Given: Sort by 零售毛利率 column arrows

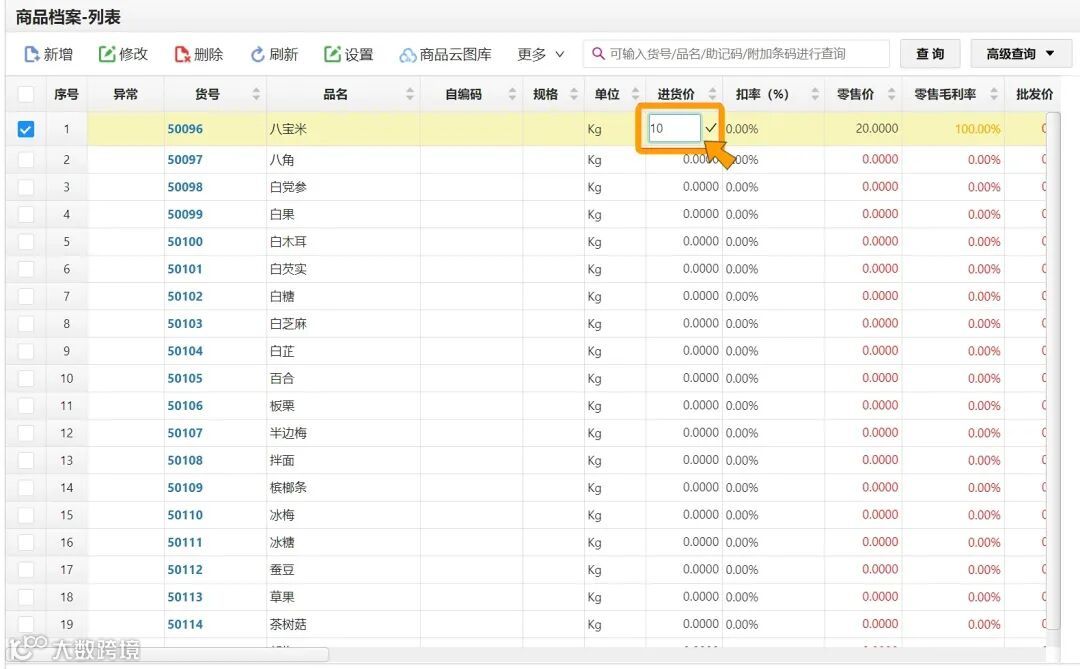Looking at the screenshot, I should point(994,94).
